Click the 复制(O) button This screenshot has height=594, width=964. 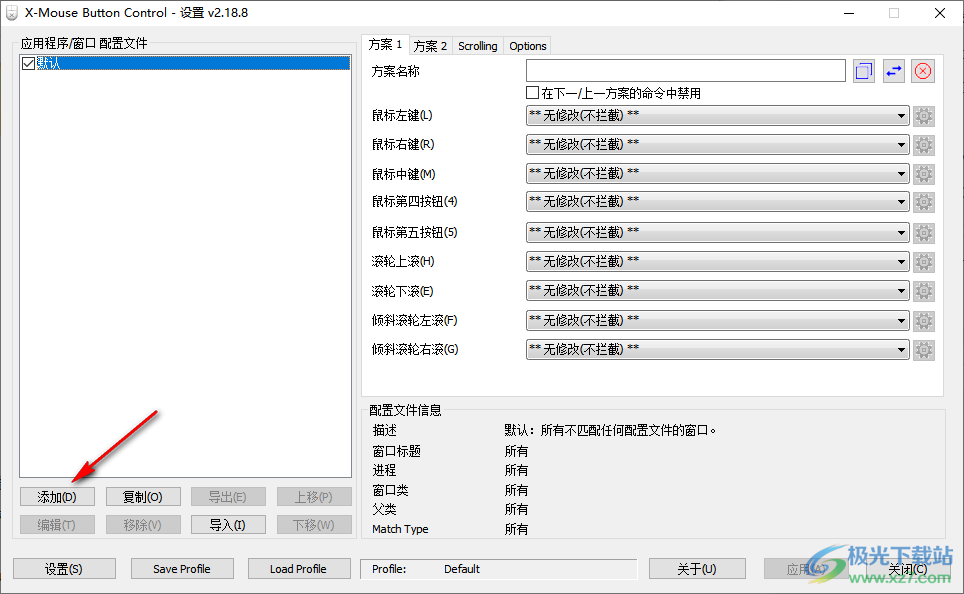143,497
